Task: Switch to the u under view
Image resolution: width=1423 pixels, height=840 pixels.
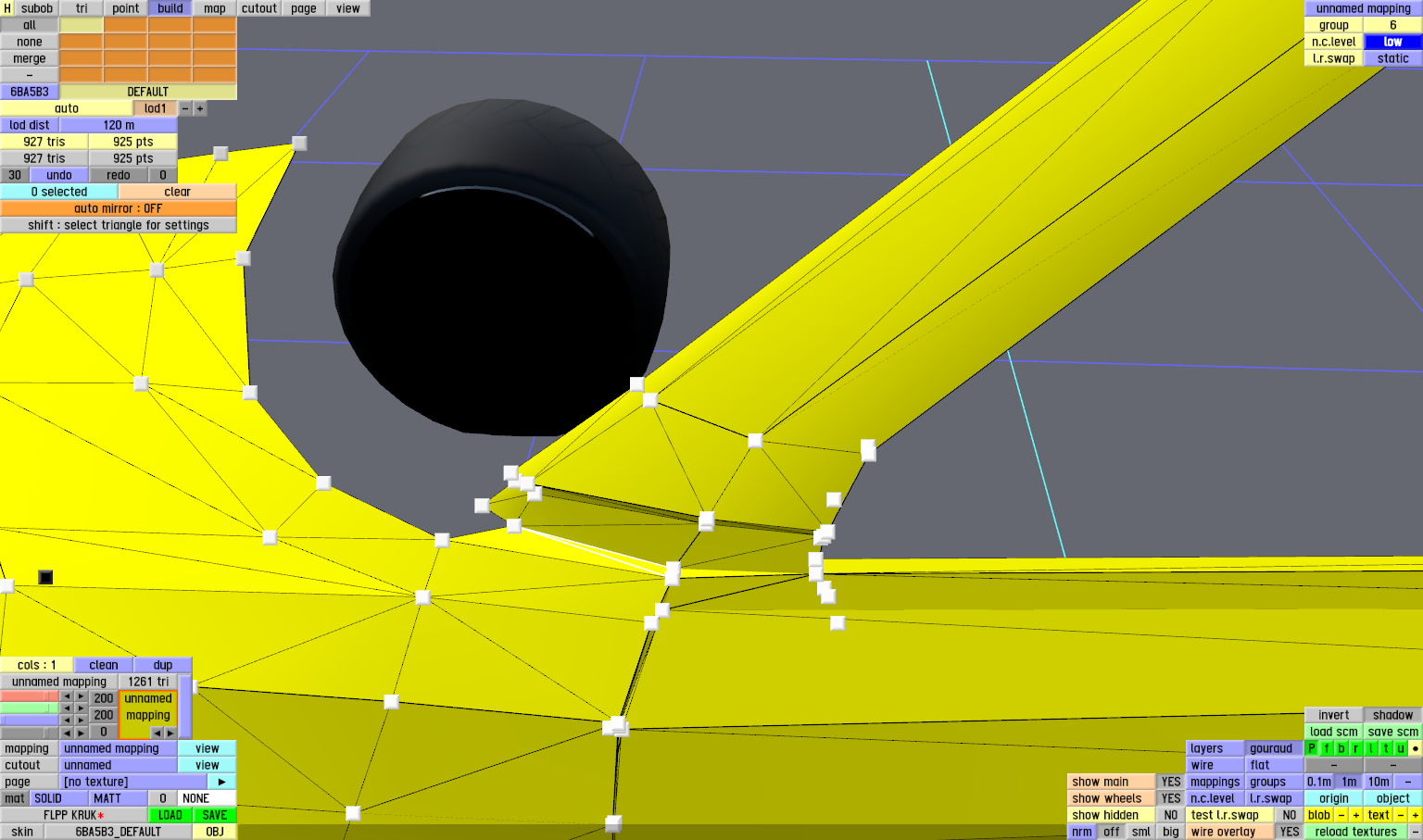Action: tap(1401, 748)
